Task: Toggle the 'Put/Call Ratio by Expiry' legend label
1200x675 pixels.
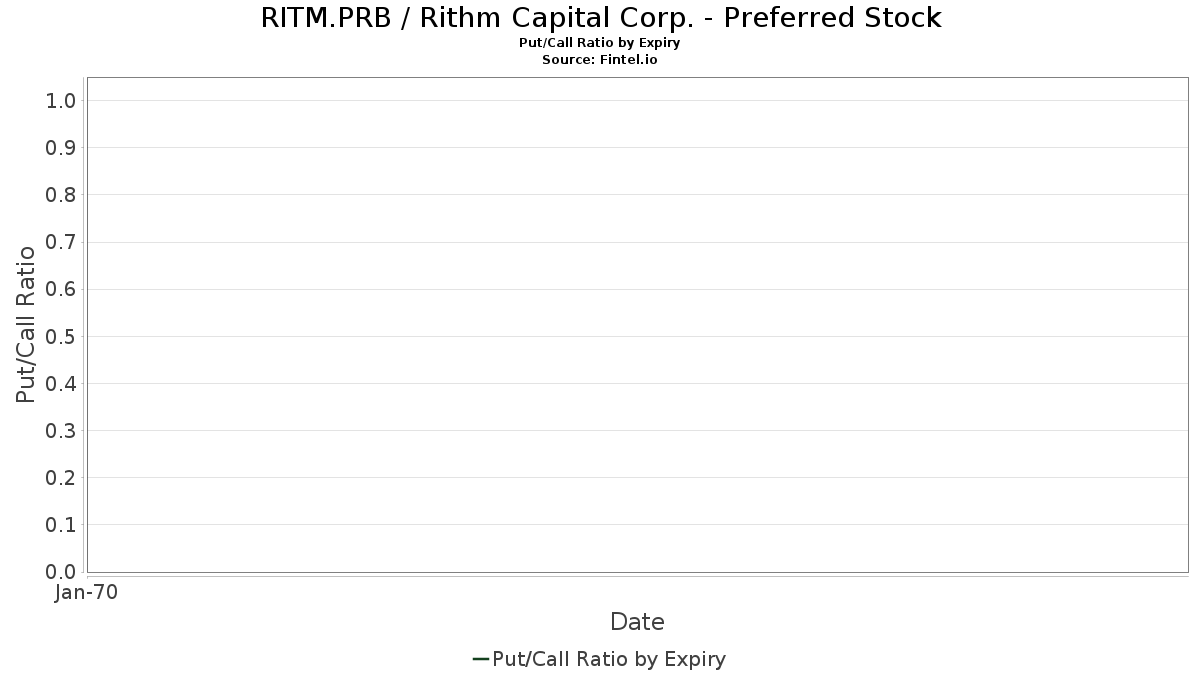Action: tap(609, 659)
